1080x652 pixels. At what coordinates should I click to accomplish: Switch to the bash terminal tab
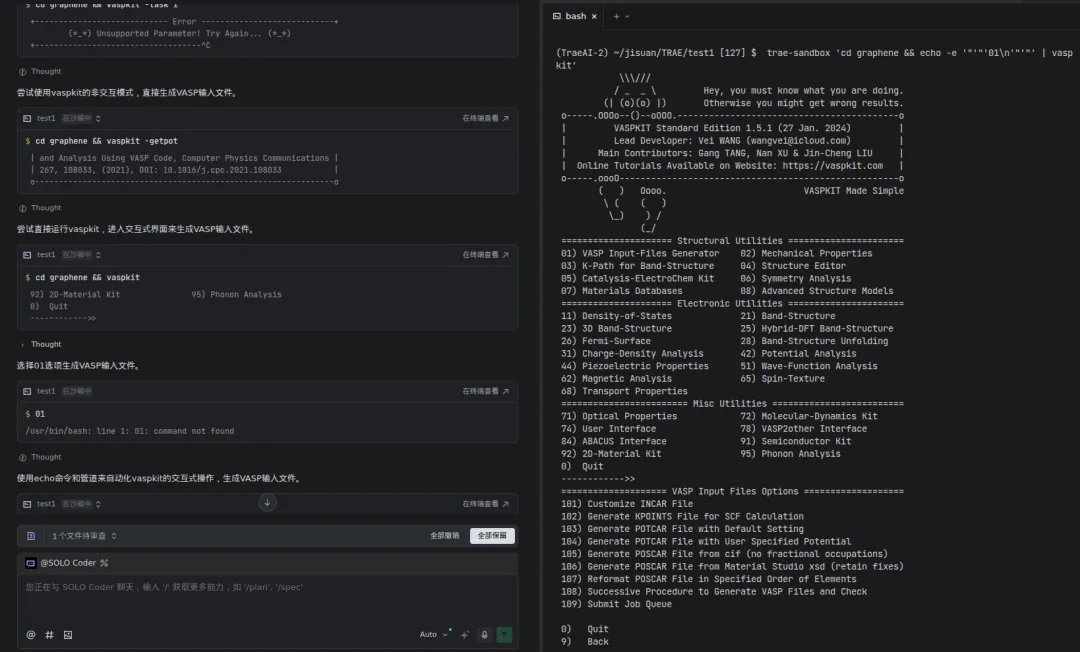tap(574, 17)
